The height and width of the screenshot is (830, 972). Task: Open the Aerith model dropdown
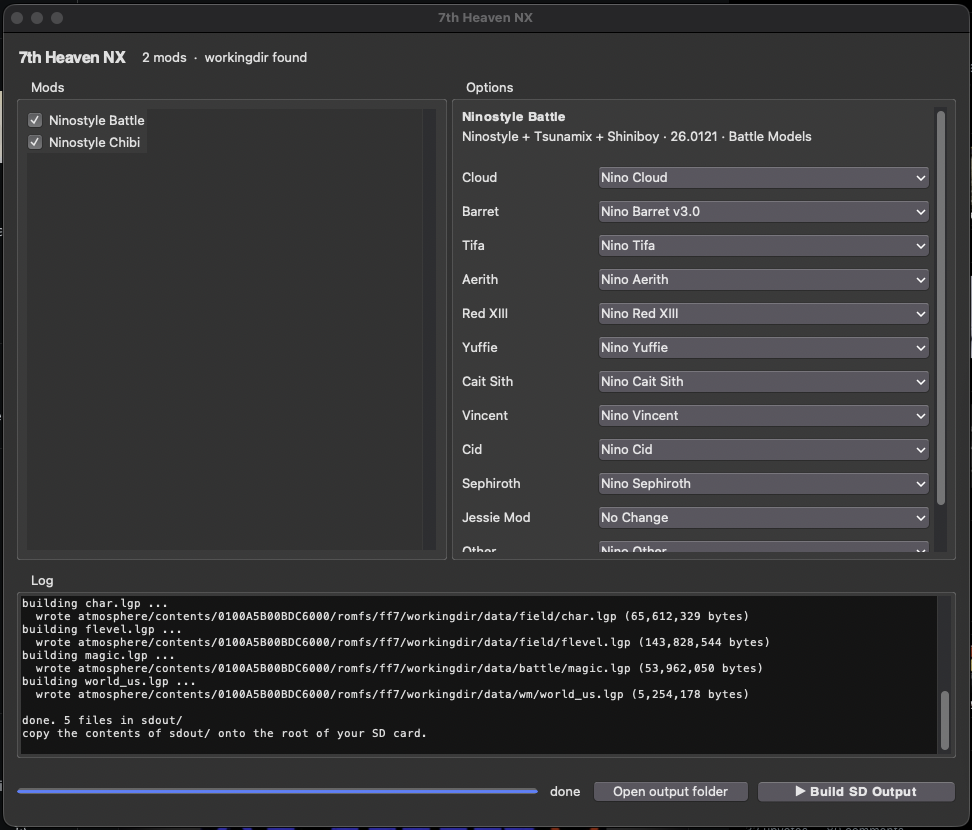(763, 280)
